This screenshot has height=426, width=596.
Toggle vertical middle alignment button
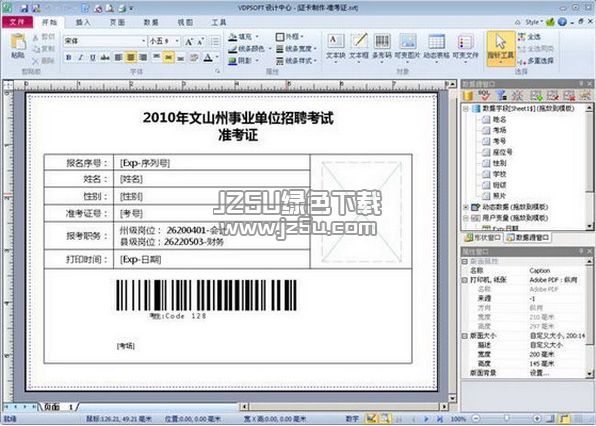coord(168,57)
